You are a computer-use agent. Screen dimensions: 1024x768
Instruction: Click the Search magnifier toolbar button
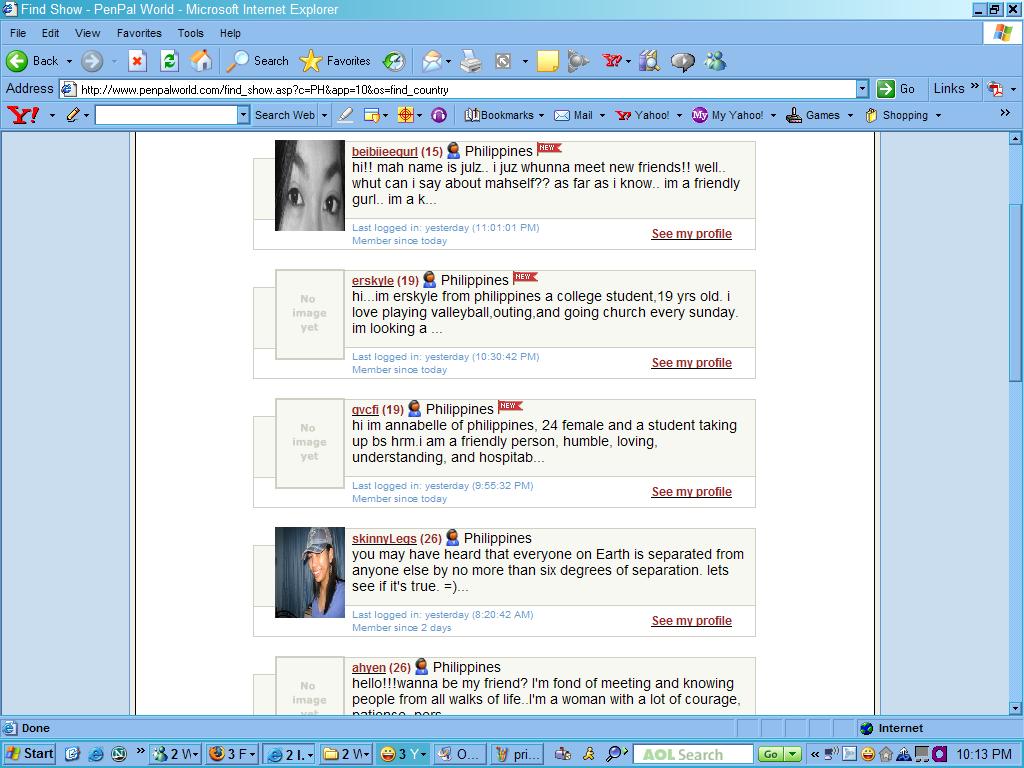pos(258,61)
